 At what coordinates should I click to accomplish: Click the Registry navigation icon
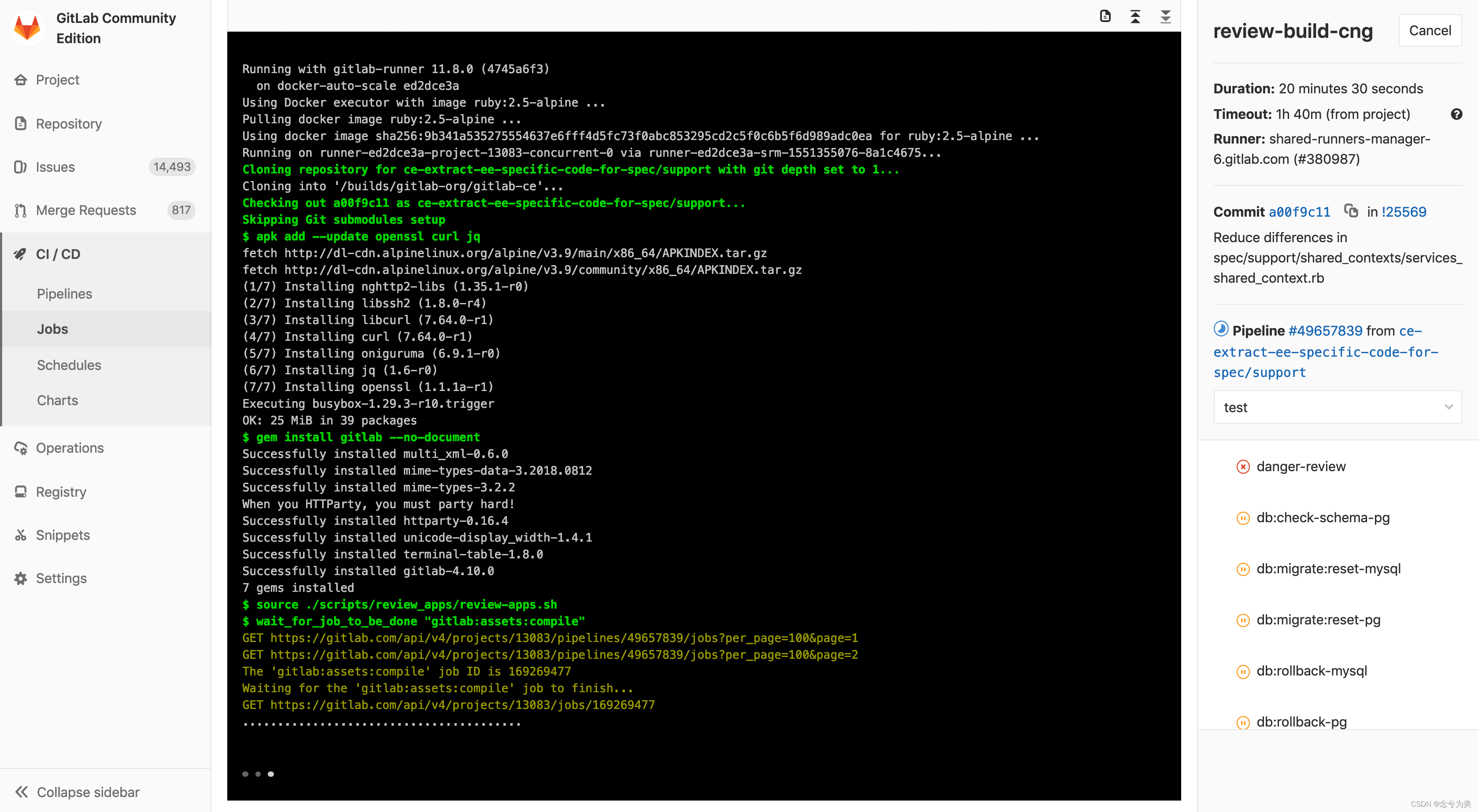pos(22,491)
